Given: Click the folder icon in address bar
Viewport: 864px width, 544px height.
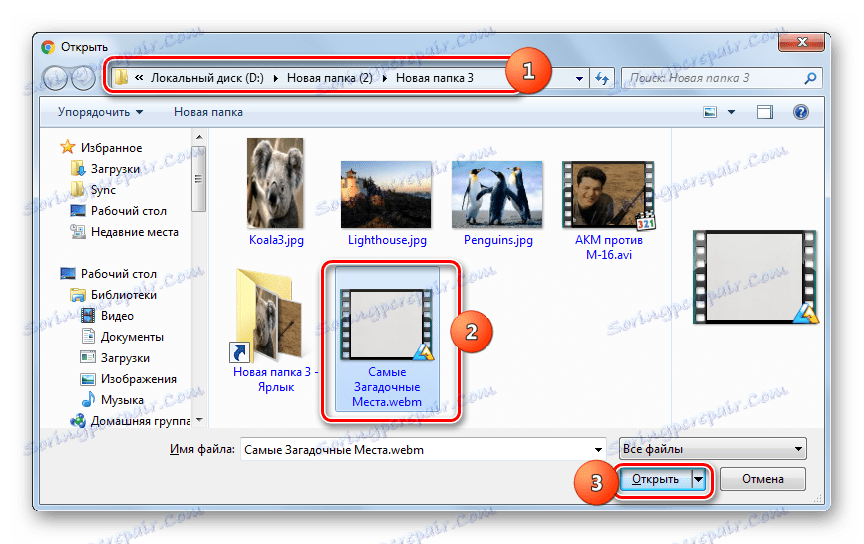Looking at the screenshot, I should [x=121, y=77].
